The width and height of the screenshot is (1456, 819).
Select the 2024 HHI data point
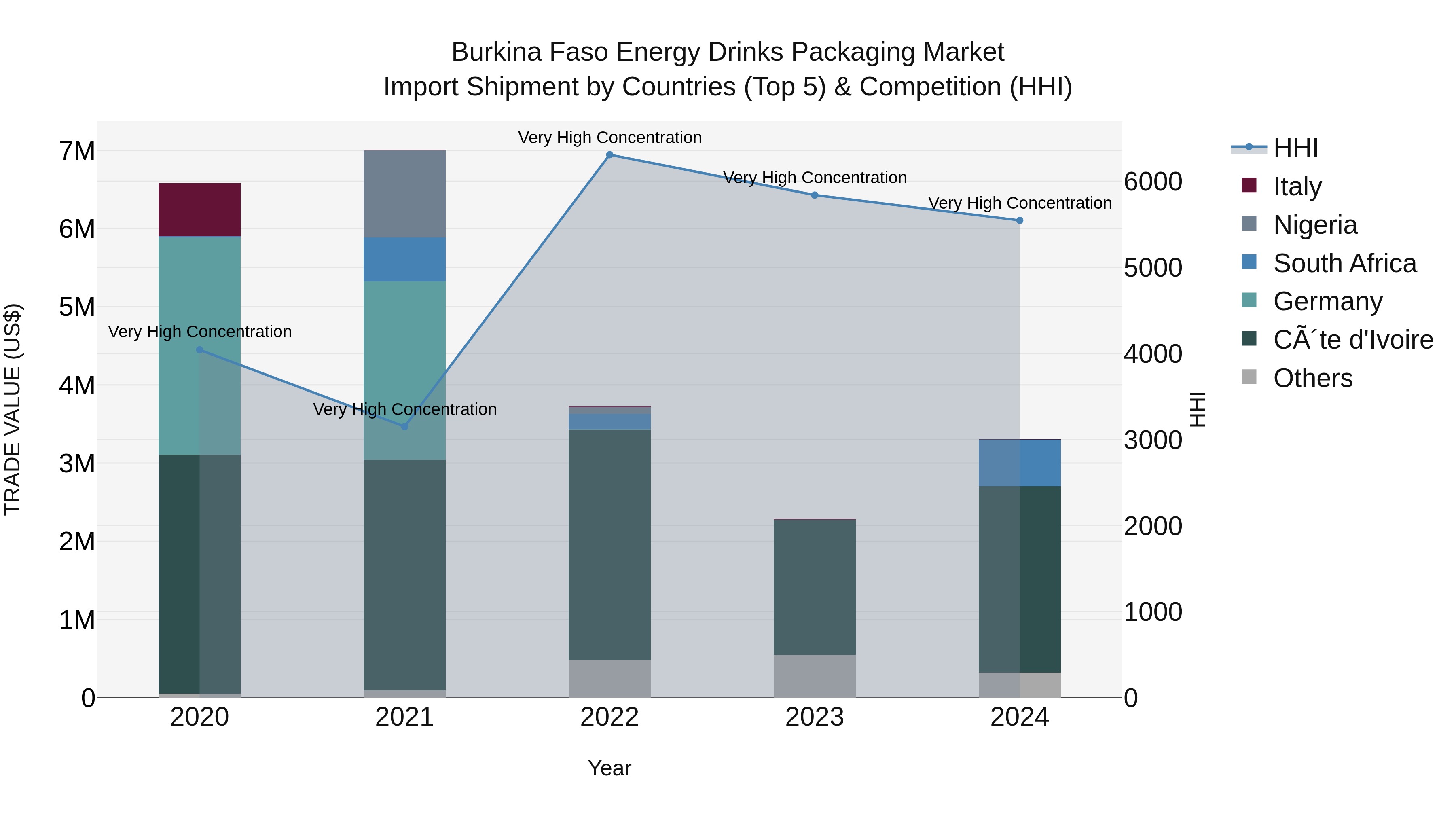tap(1020, 220)
